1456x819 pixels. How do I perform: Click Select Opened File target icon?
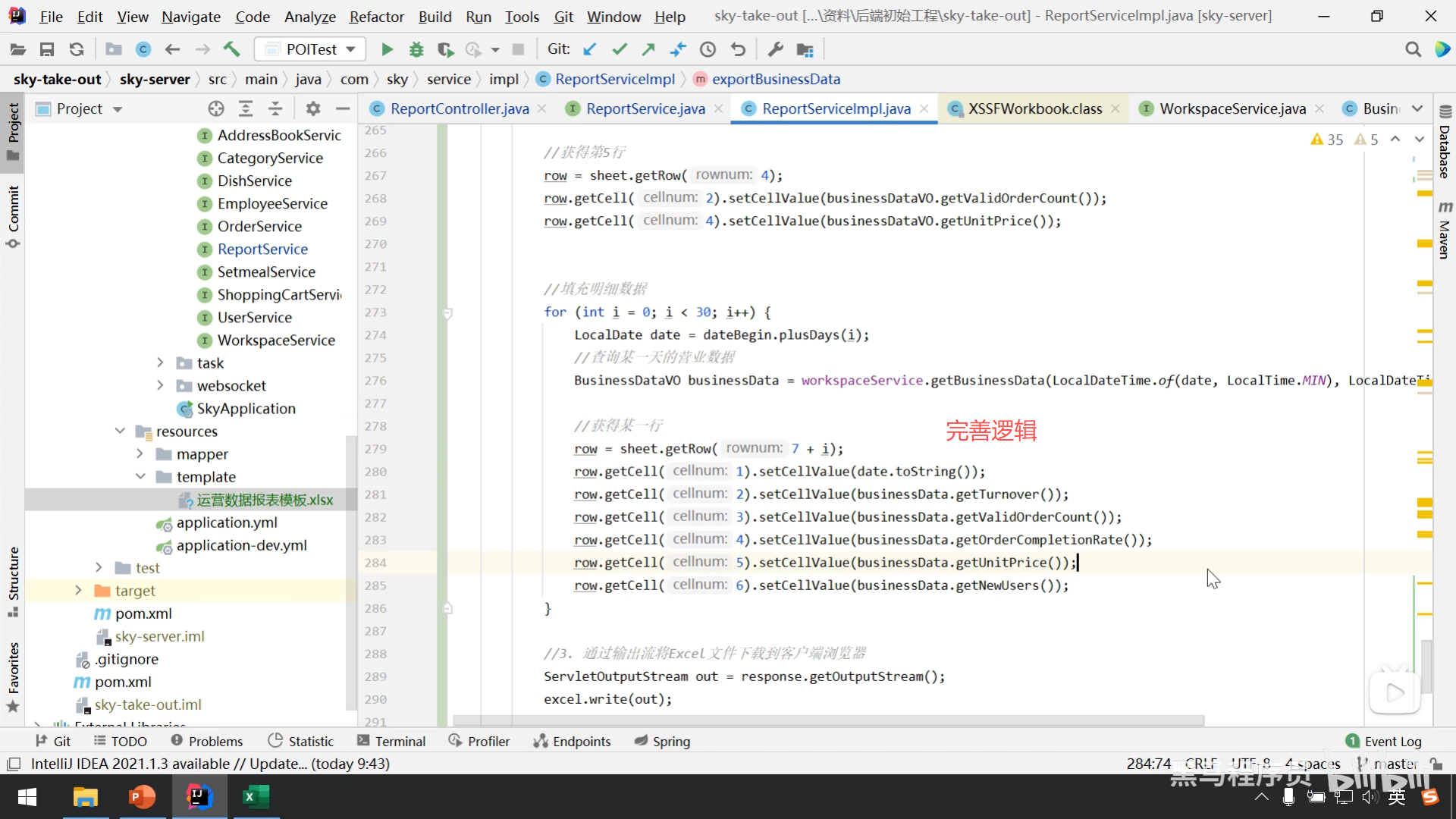[216, 108]
